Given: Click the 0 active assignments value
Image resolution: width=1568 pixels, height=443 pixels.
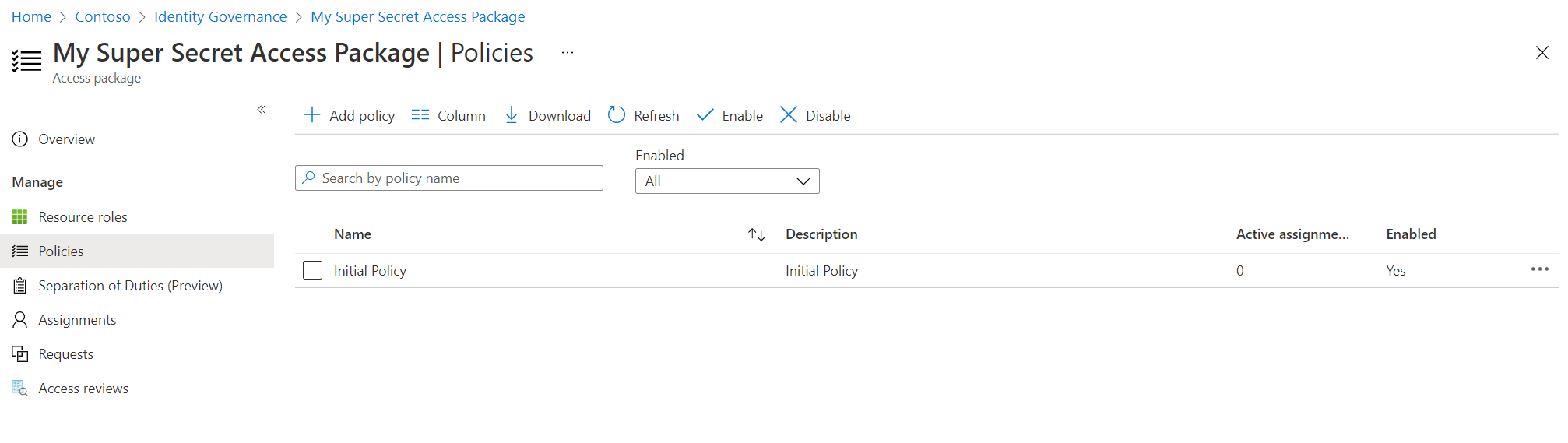Looking at the screenshot, I should point(1240,270).
